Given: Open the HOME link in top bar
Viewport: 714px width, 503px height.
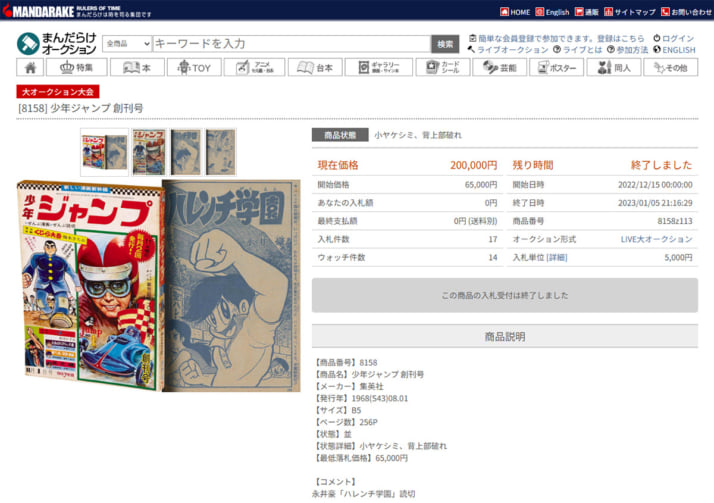Looking at the screenshot, I should (515, 12).
